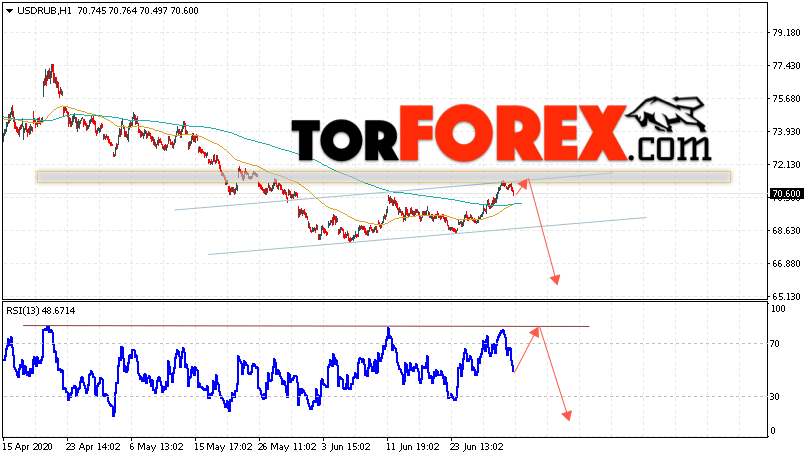Click the 11 Jun 19:02 time label
Viewport: 808px width, 458px height.
(x=413, y=447)
